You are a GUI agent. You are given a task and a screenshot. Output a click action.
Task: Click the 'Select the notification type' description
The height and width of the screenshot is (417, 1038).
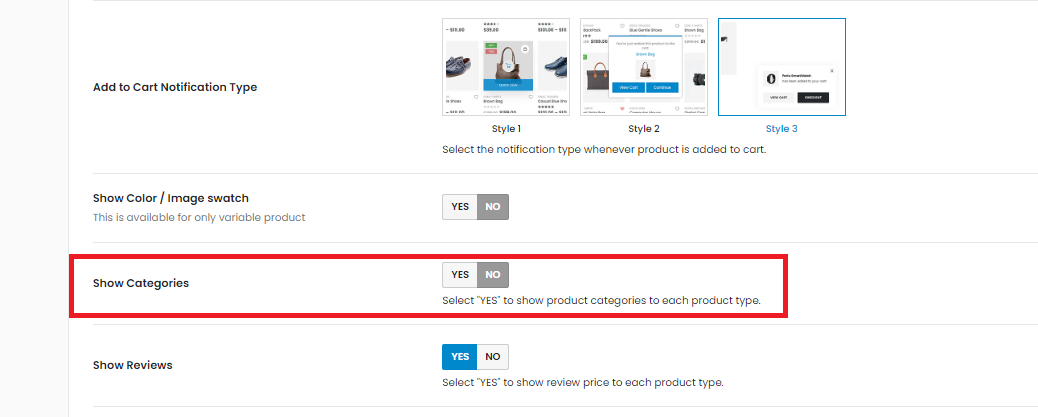pyautogui.click(x=604, y=150)
